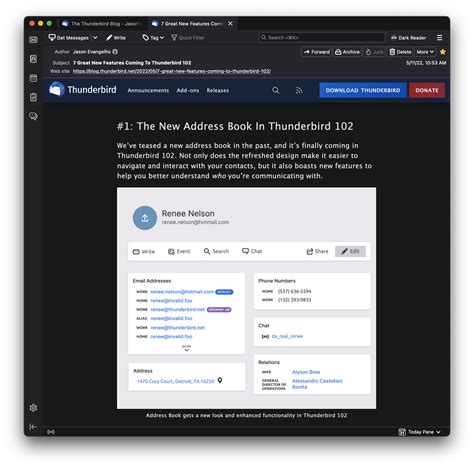Toggle Quick Filter
Image resolution: width=474 pixels, height=468 pixels.
pos(188,38)
